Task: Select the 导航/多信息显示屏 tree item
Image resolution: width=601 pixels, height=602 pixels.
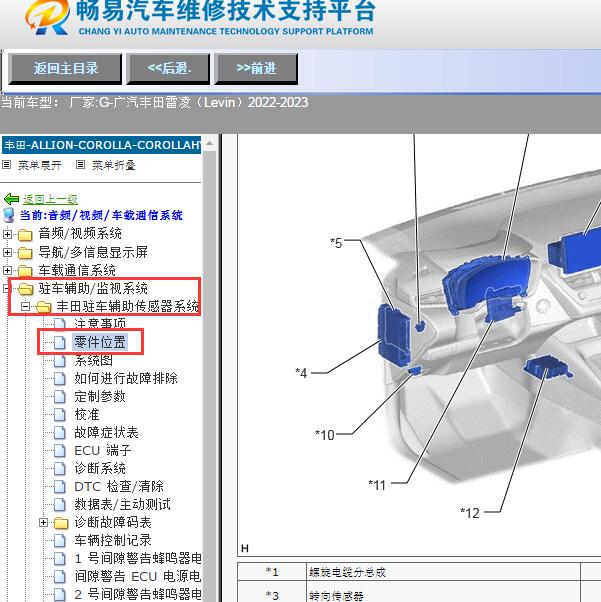Action: tap(93, 252)
